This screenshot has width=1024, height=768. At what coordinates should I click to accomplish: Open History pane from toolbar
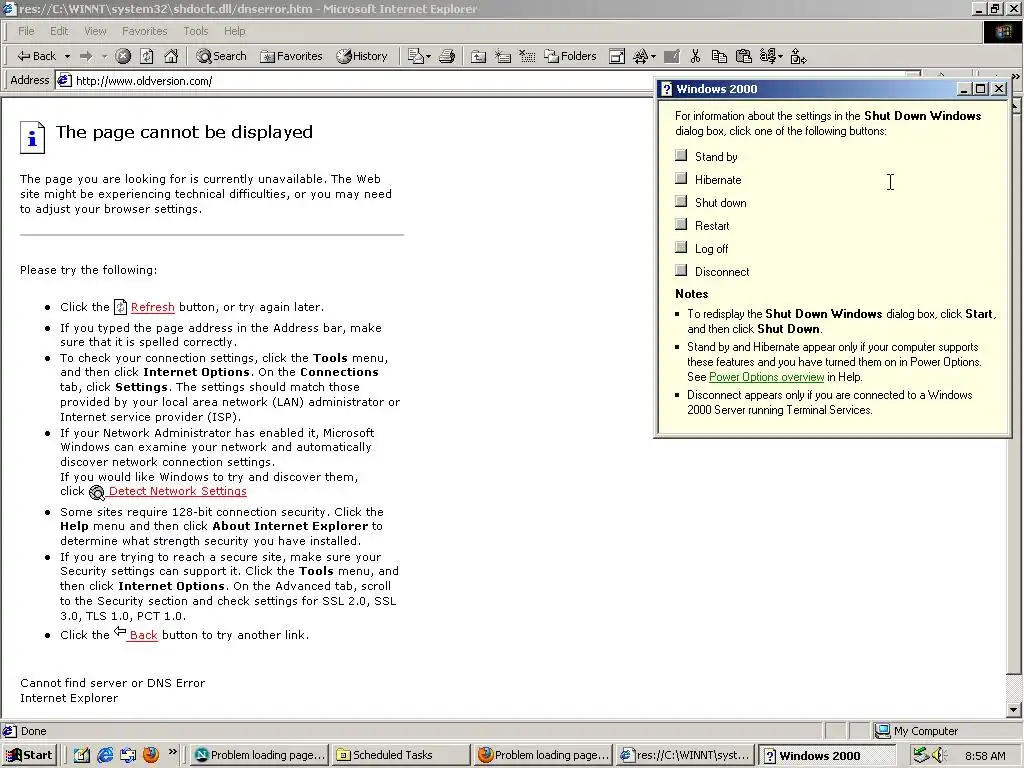tap(362, 56)
